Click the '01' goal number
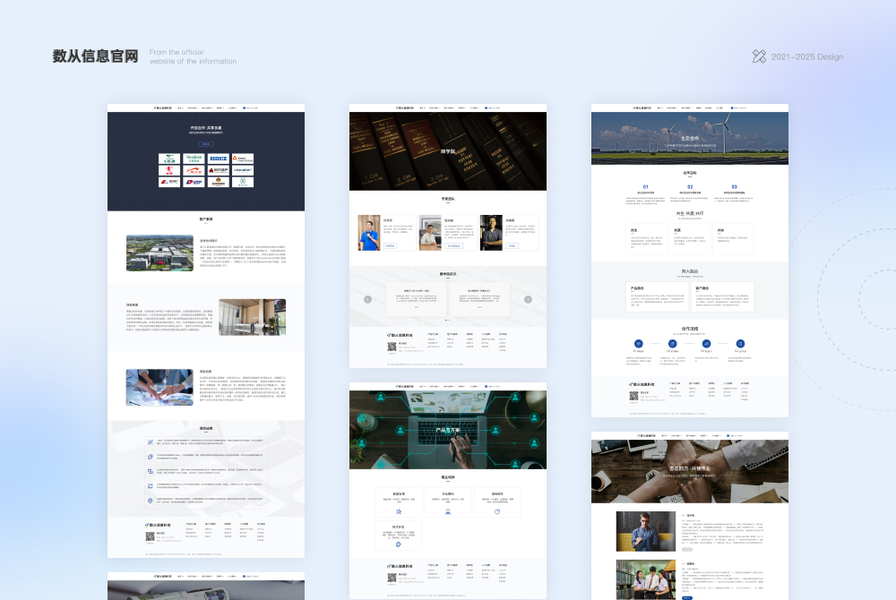Viewport: 896px width, 600px height. click(646, 187)
